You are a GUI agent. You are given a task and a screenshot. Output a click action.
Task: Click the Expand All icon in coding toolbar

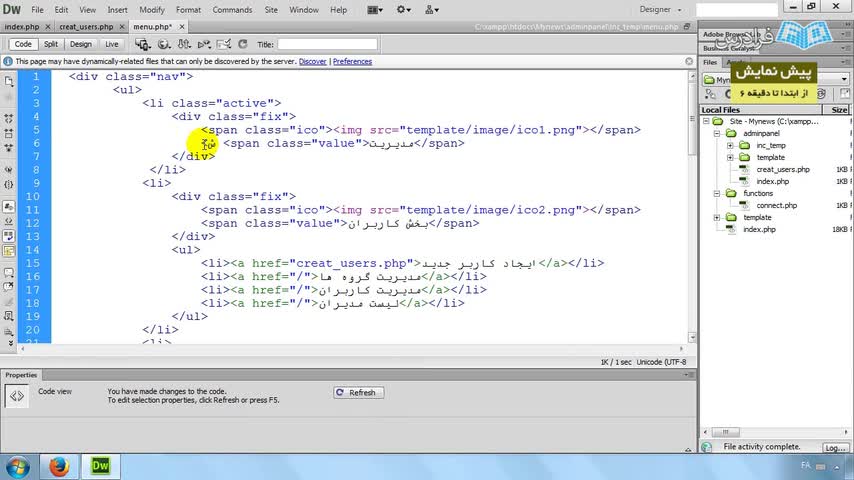point(9,148)
